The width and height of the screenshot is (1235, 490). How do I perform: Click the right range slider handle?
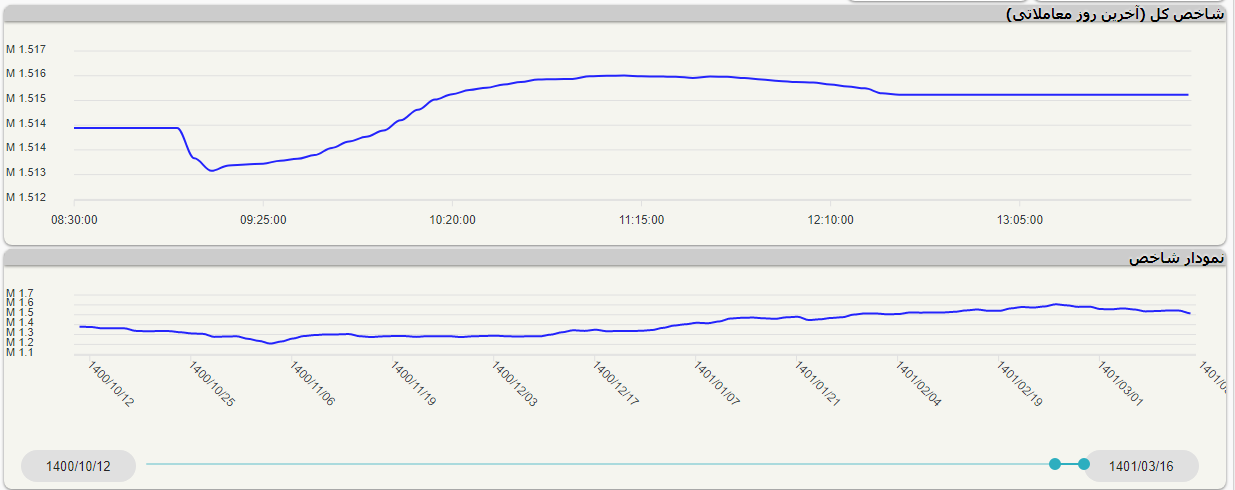coord(1084,464)
